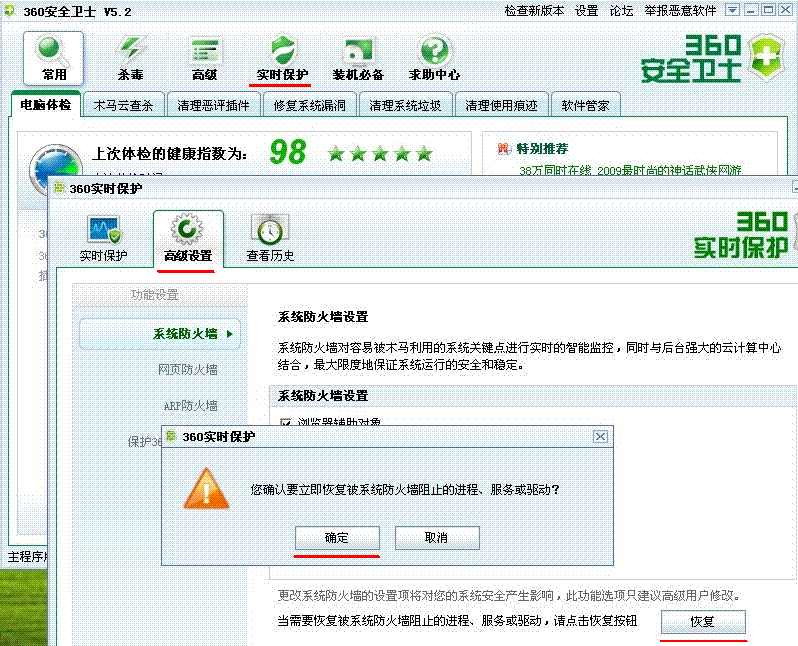The image size is (798, 646).
Task: Select ARP防火墙 in settings sidebar
Action: coord(190,406)
